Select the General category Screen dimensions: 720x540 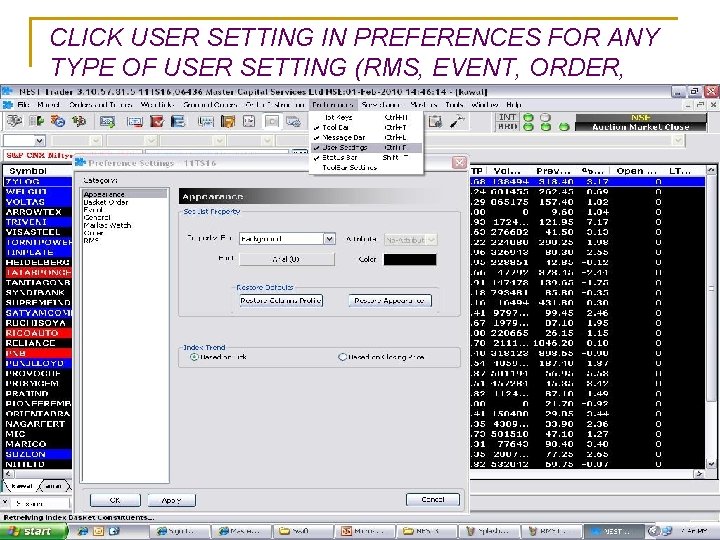tap(97, 217)
